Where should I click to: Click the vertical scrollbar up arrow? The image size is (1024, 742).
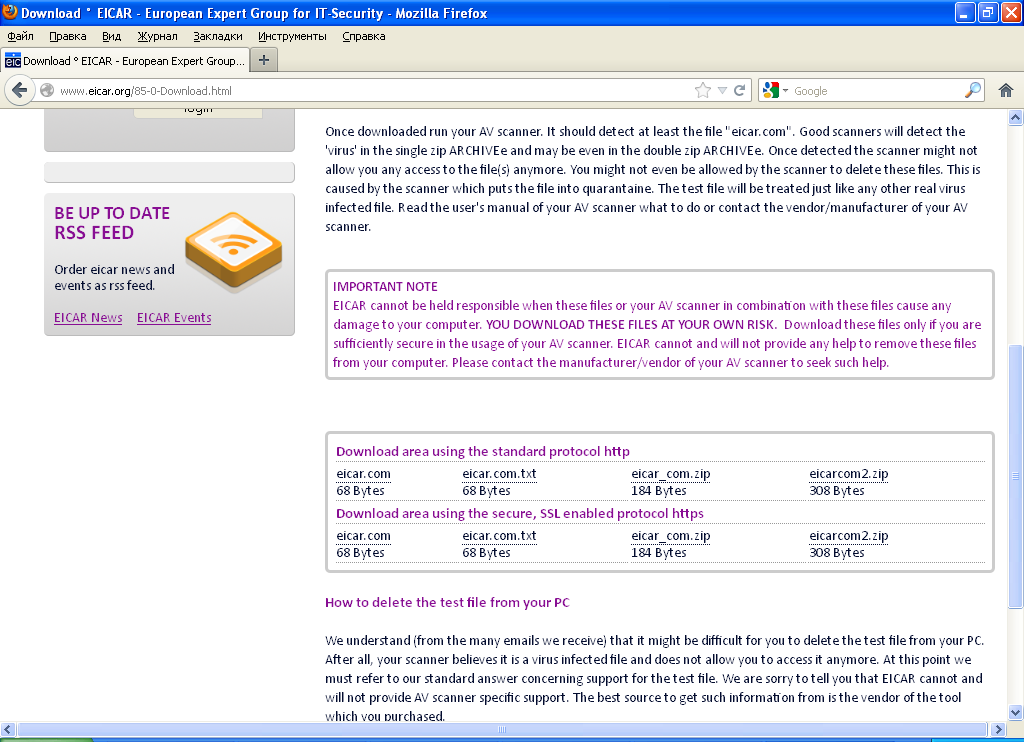[1016, 118]
